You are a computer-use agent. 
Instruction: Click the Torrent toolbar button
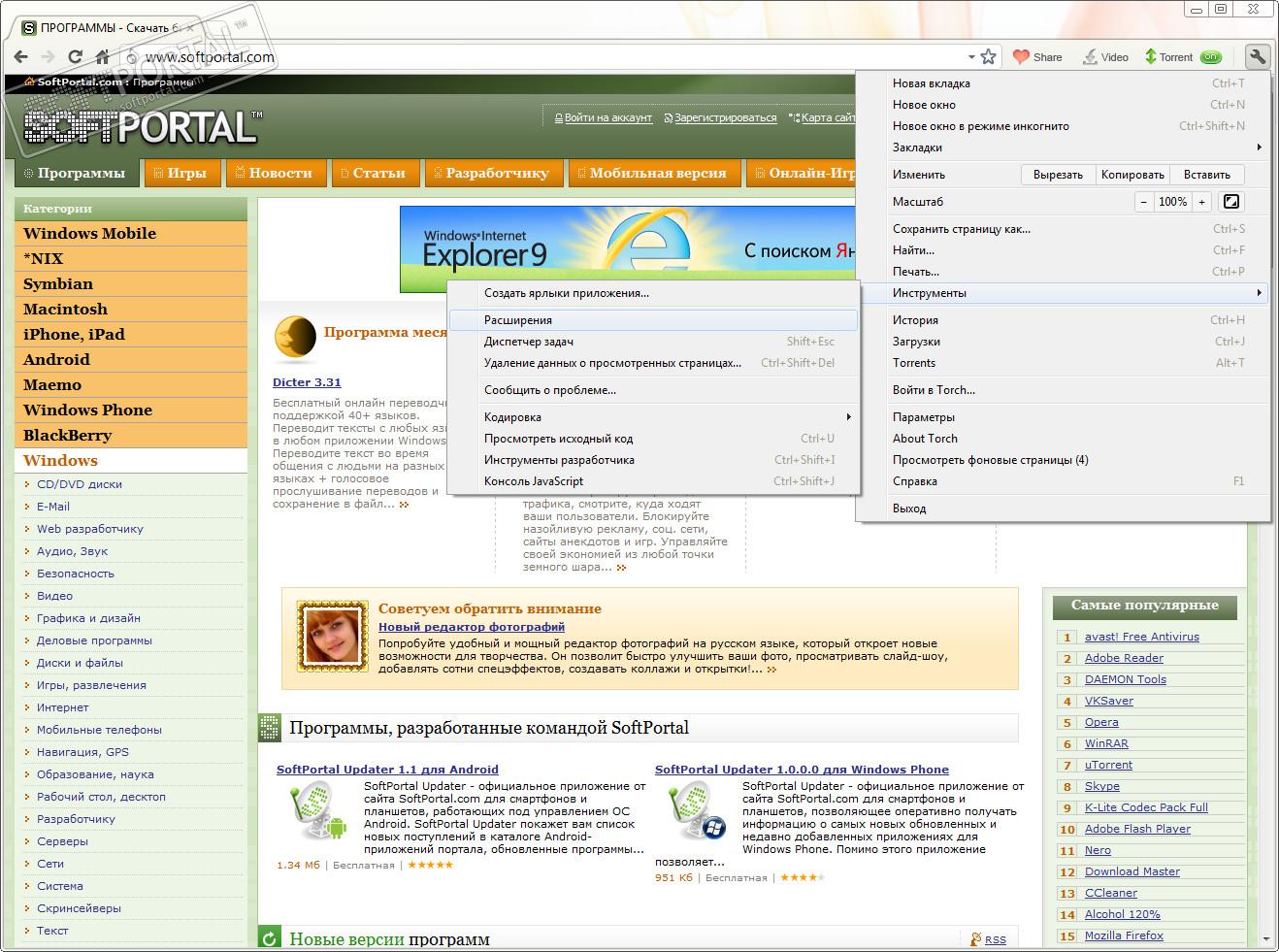tap(1168, 57)
